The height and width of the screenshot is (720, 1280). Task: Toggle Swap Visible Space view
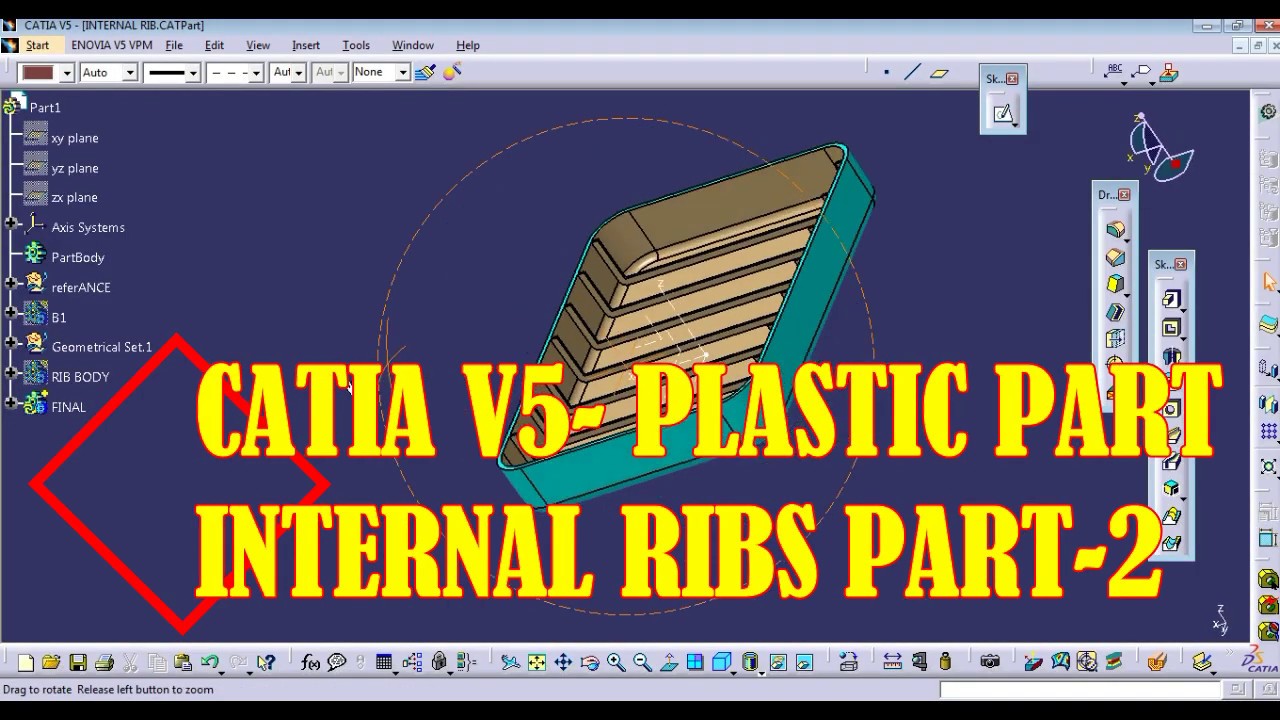[805, 662]
